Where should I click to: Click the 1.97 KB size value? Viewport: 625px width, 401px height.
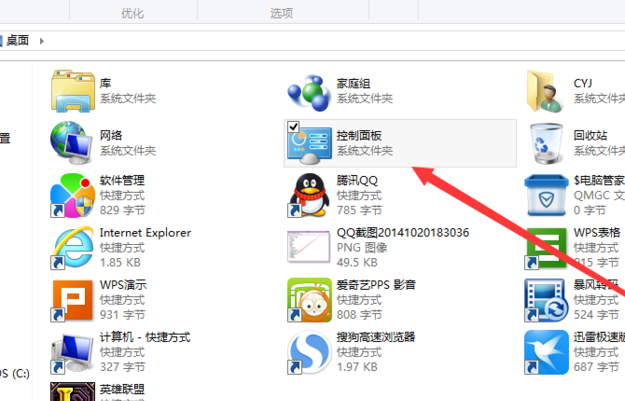coord(357,367)
